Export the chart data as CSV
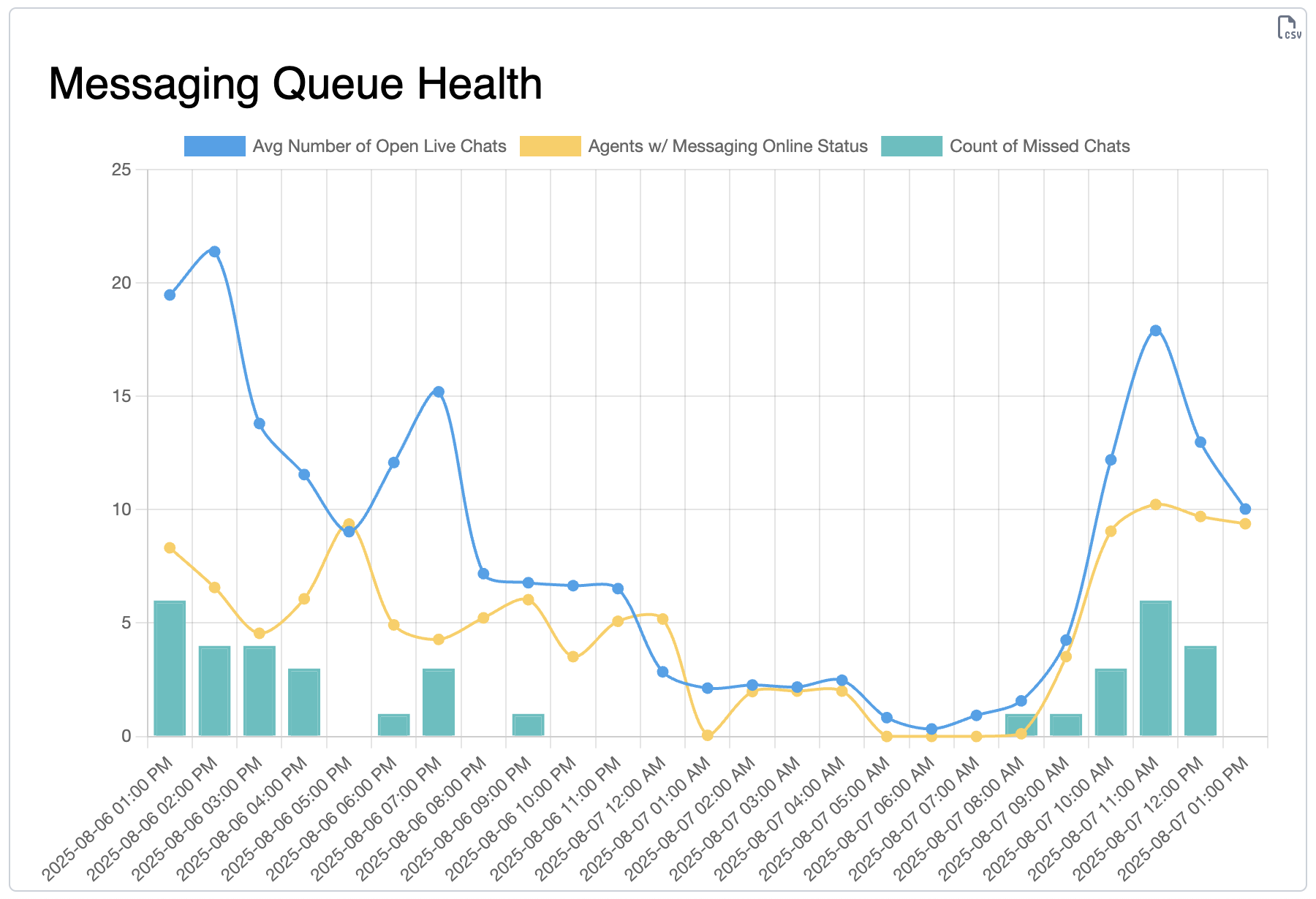The width and height of the screenshot is (1316, 899). pos(1290,26)
